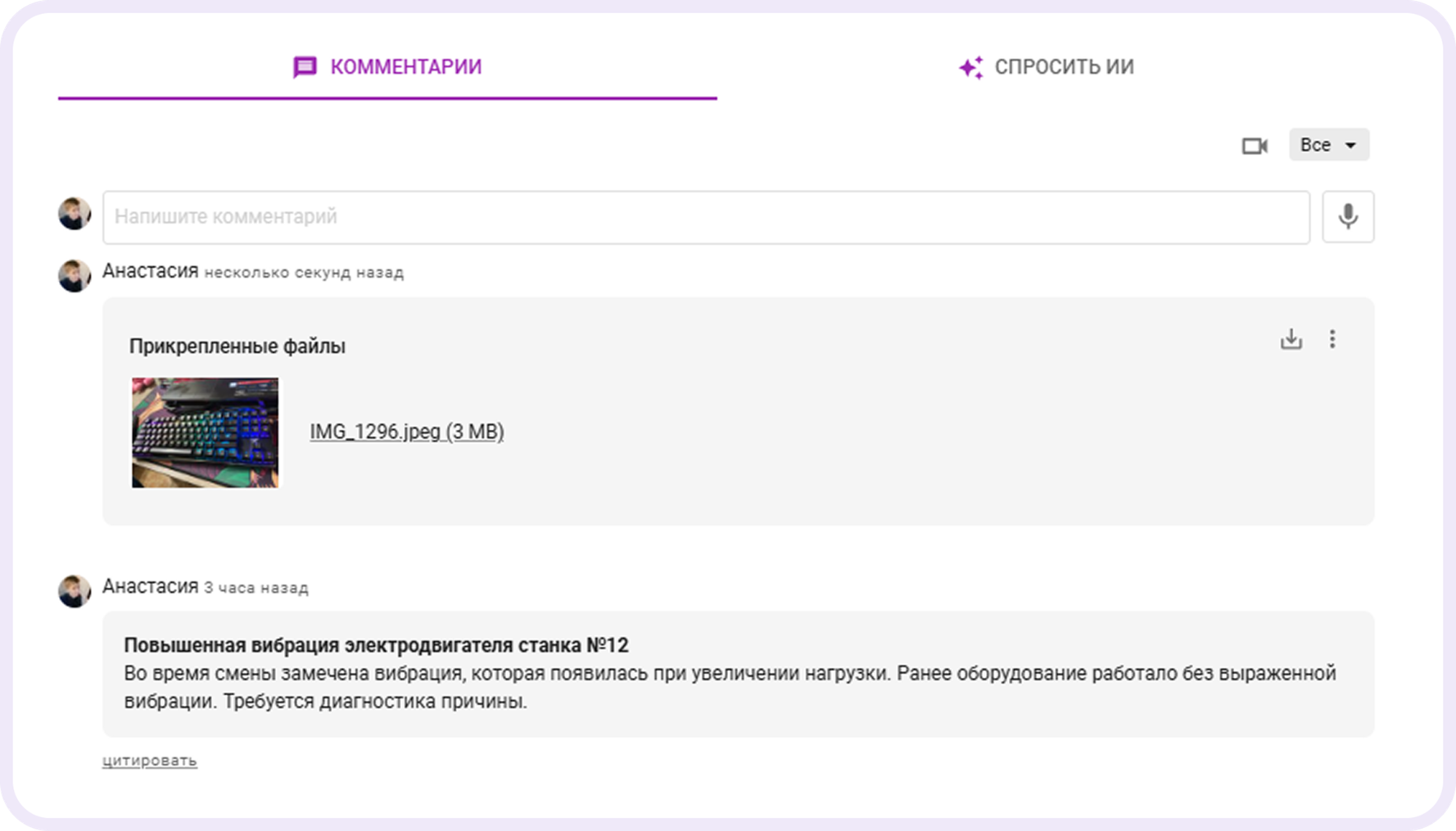The image size is (1456, 831).
Task: Focus the Напишите комментарий input field
Action: (x=706, y=217)
